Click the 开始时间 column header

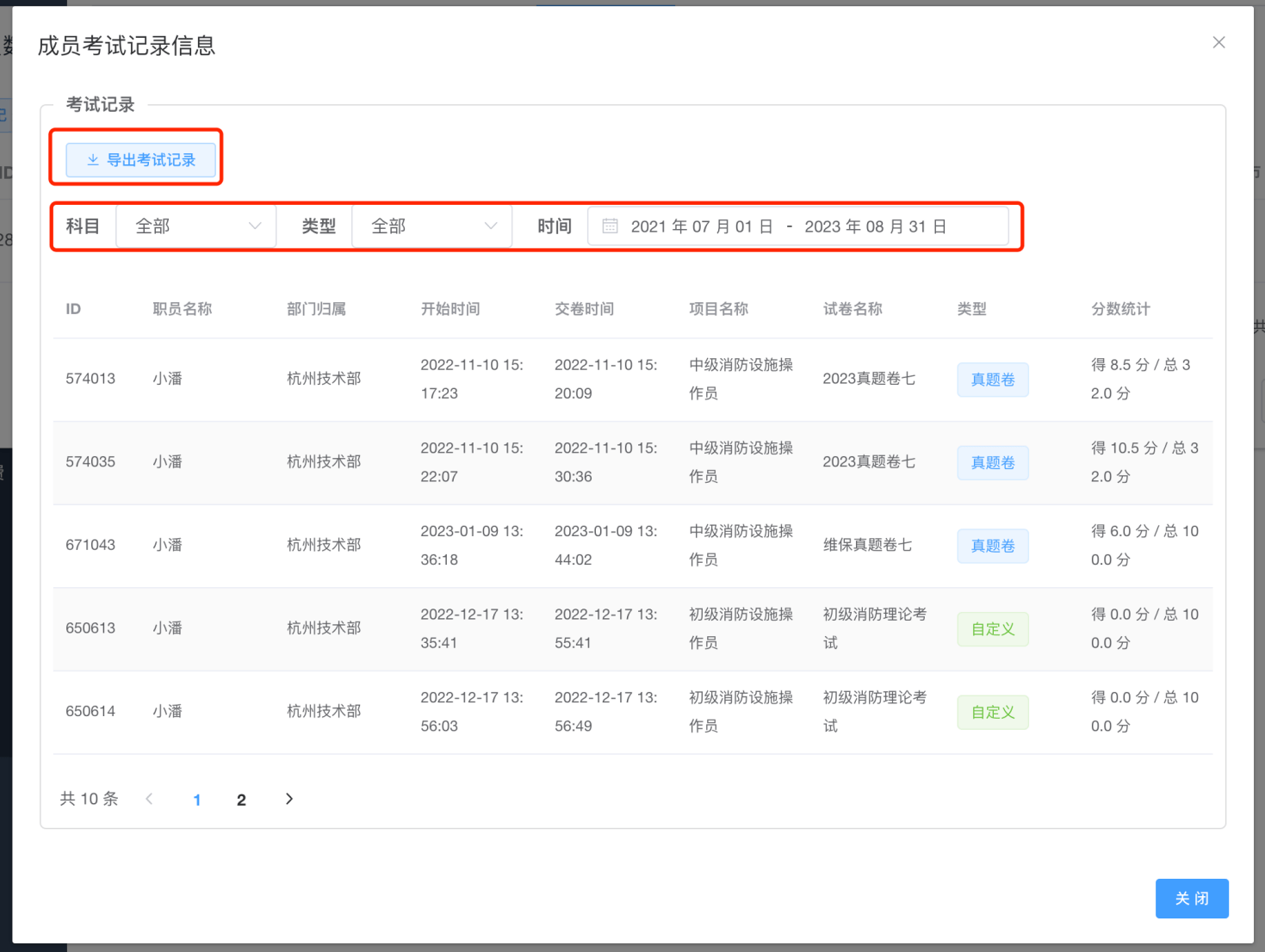pyautogui.click(x=450, y=309)
